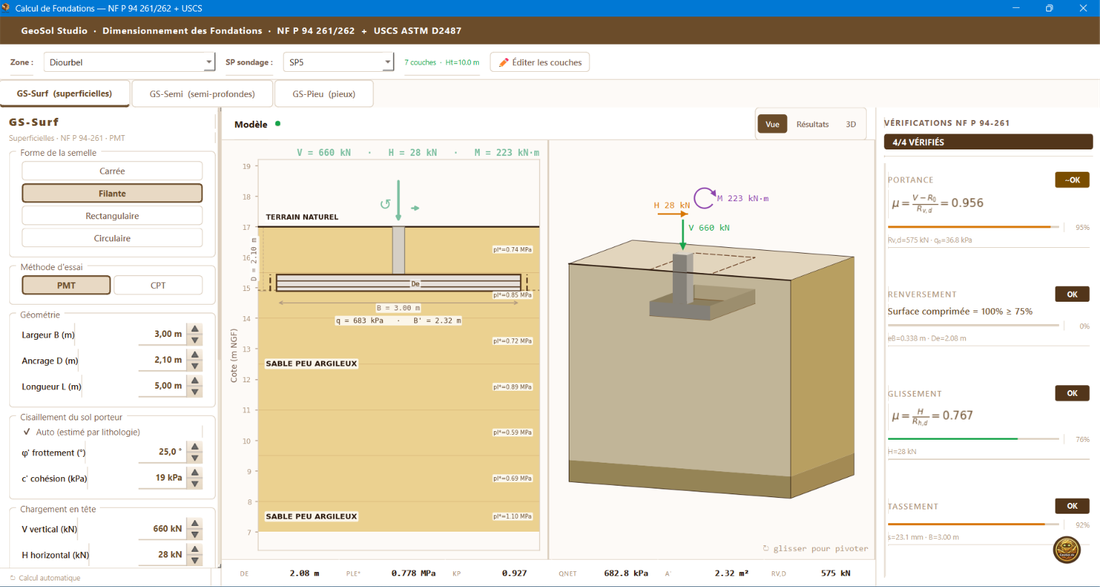Screen dimensions: 1100x587
Task: Restore down the application window
Action: click(x=1049, y=8)
